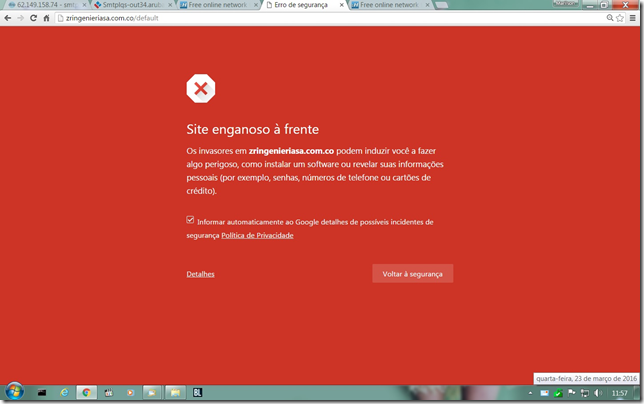Go to the browser Home page
The width and height of the screenshot is (644, 404).
tap(46, 18)
